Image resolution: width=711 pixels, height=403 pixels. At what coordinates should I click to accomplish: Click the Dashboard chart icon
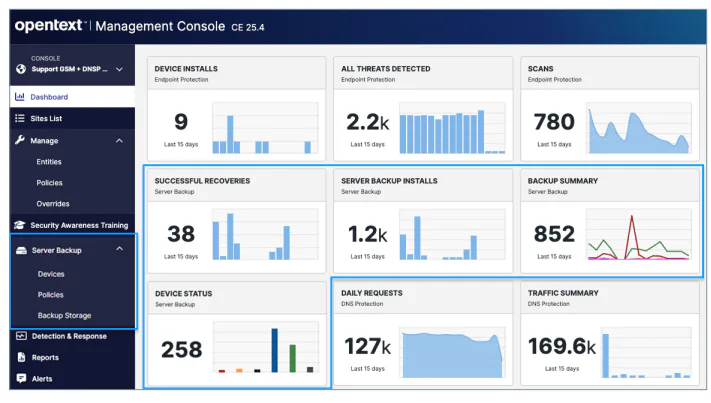pos(19,97)
